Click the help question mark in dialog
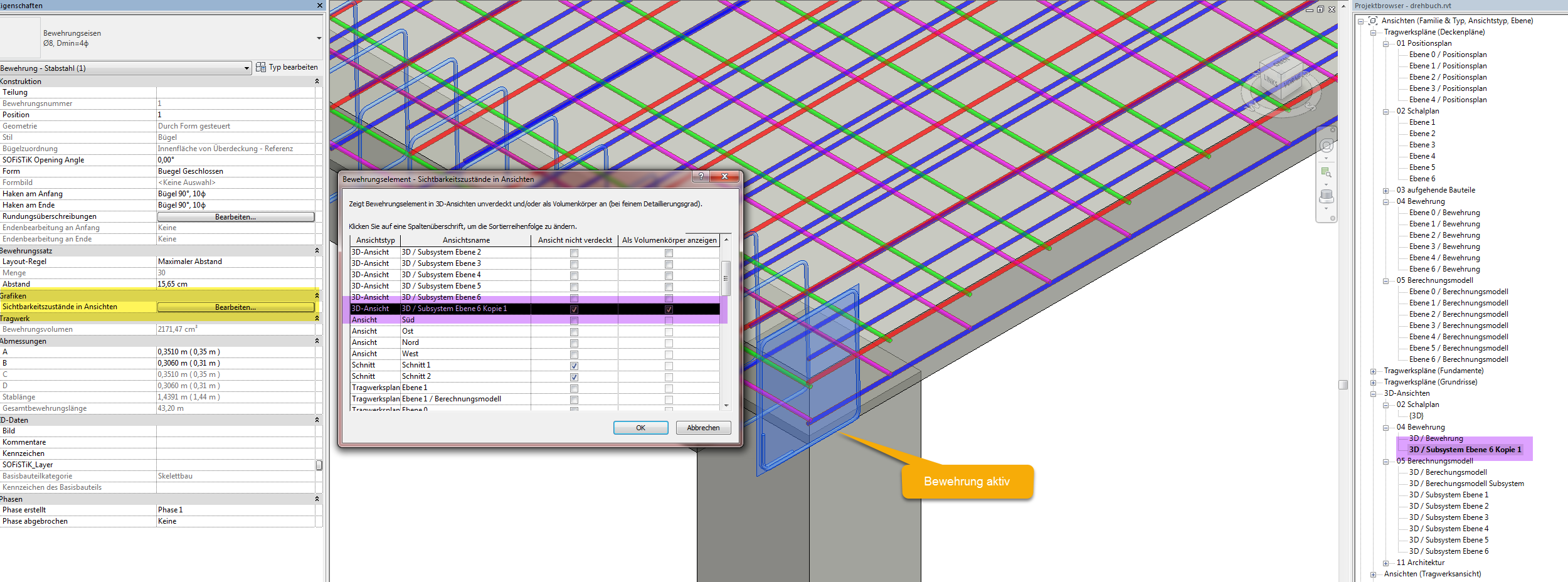The width and height of the screenshot is (1568, 582). [701, 177]
